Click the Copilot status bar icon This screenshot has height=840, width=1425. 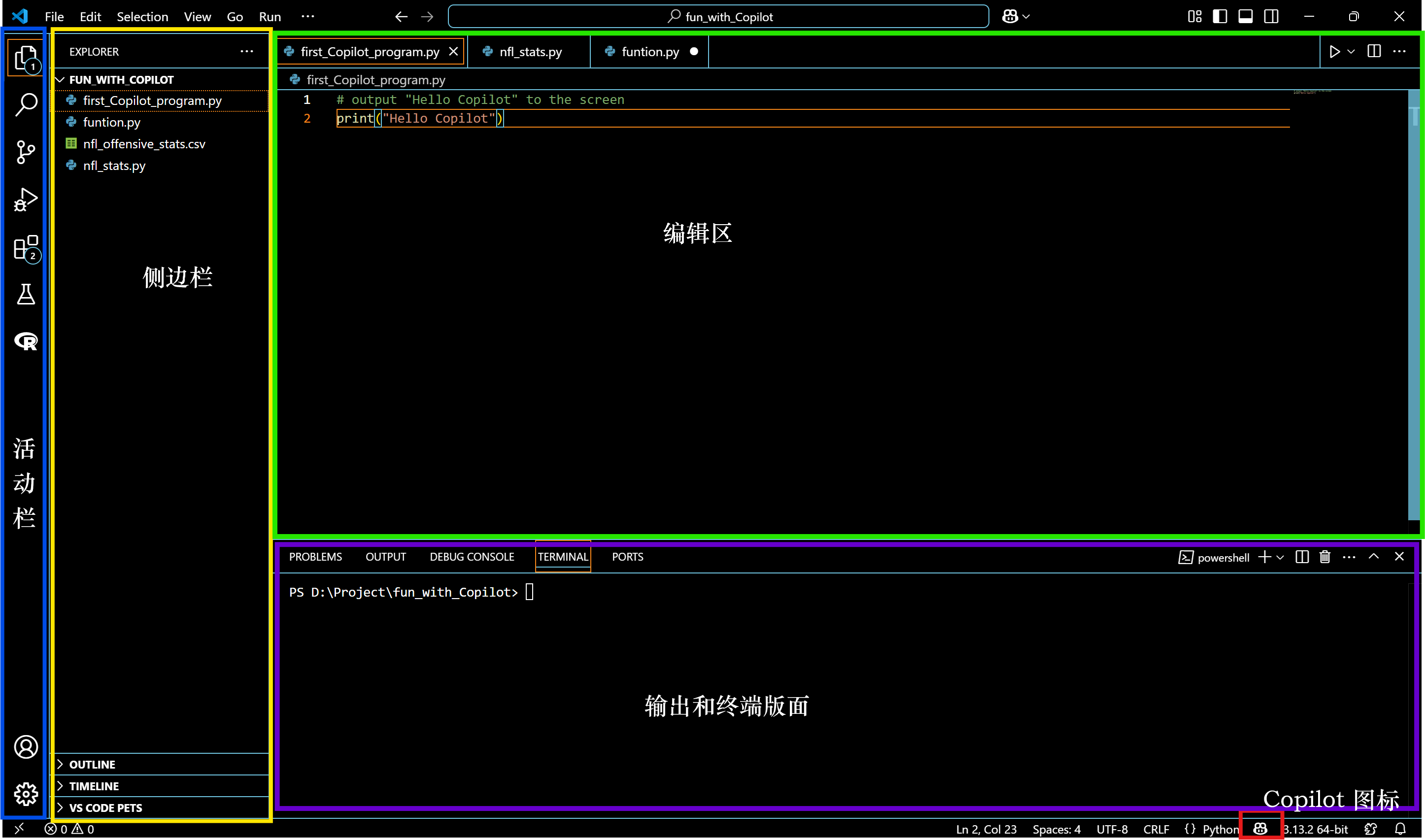tap(1259, 829)
